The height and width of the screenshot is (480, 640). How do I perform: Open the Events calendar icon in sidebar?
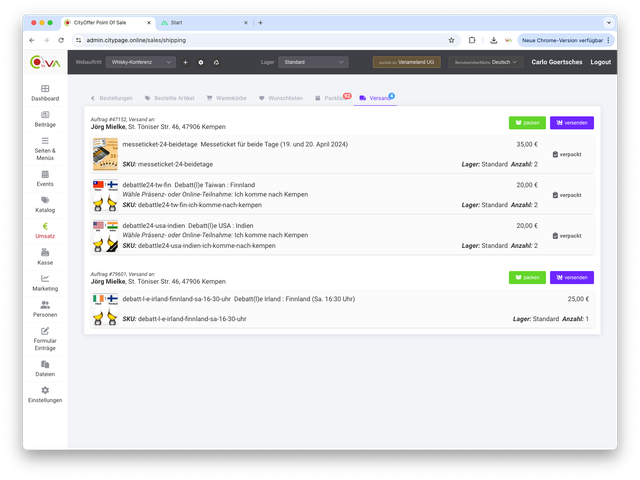click(45, 173)
